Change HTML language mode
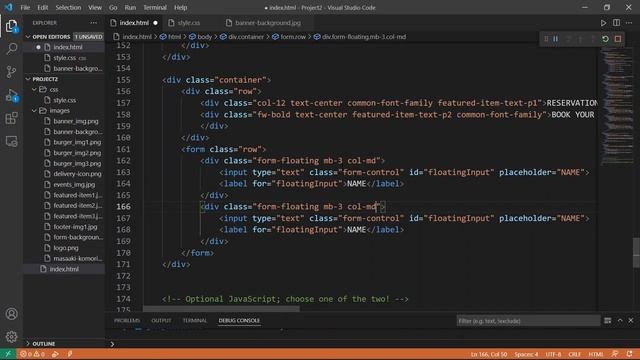 click(596, 354)
